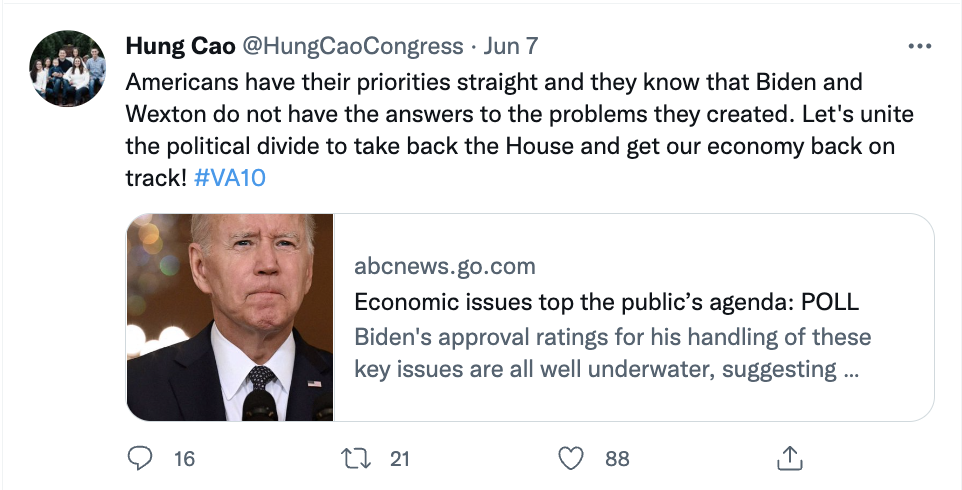Screen dimensions: 962x490
Task: Open the abcnews.go.com domain link
Action: (445, 266)
